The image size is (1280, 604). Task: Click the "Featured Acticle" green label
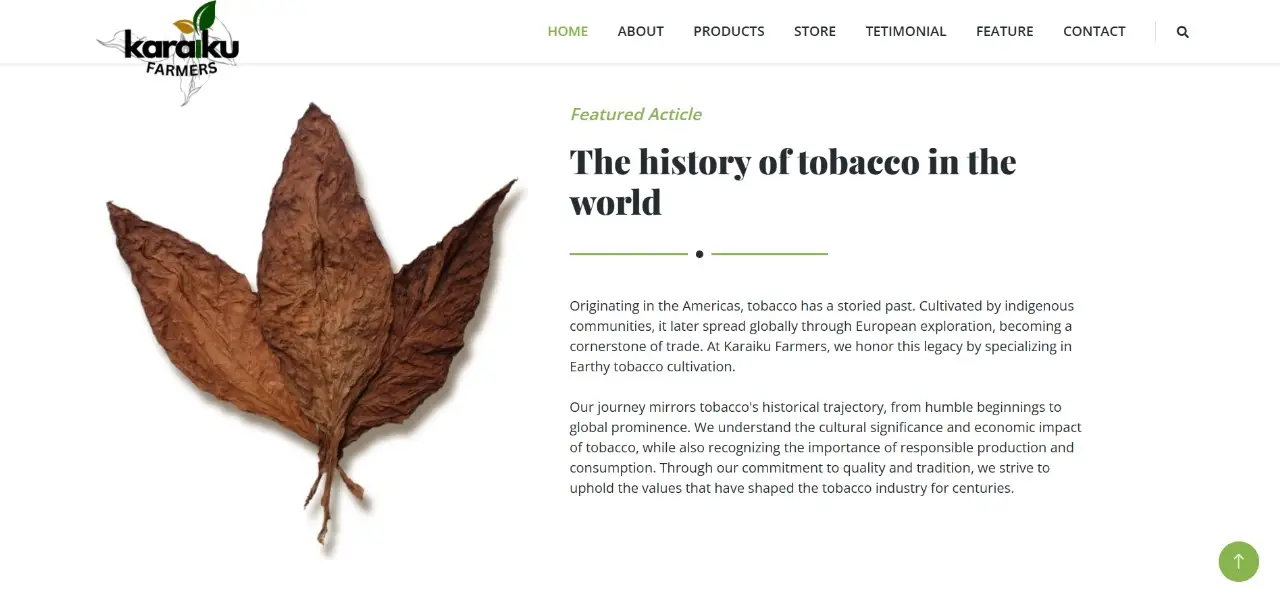(635, 114)
